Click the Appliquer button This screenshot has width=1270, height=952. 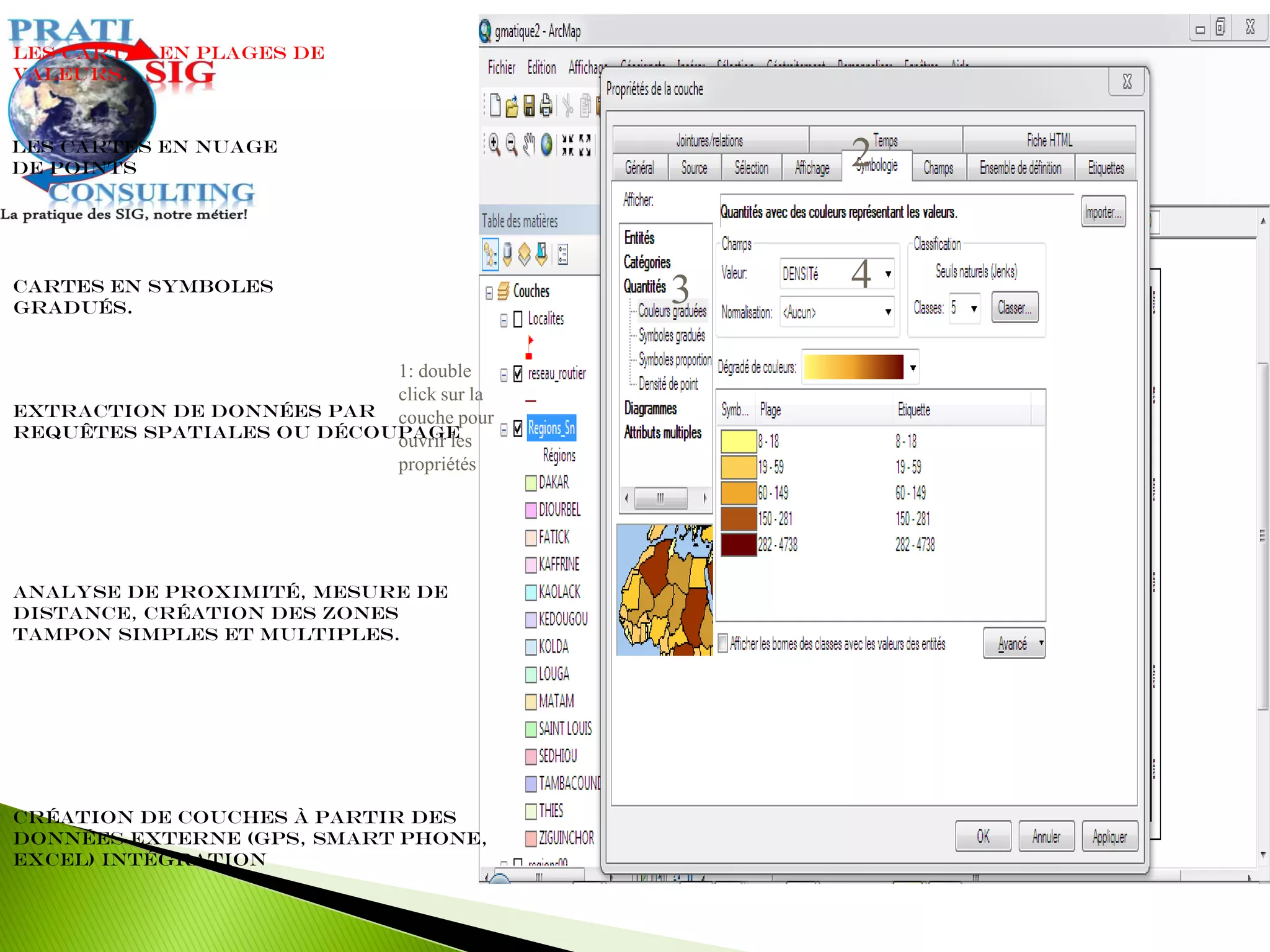[1109, 837]
